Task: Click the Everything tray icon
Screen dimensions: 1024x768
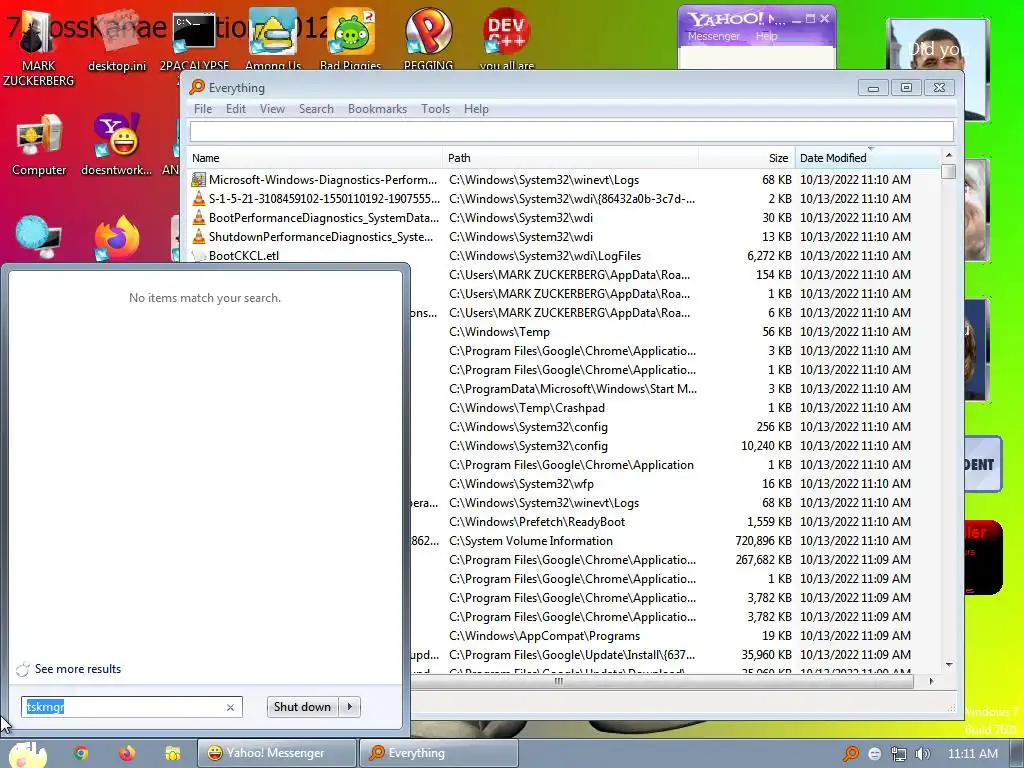Action: coord(851,754)
